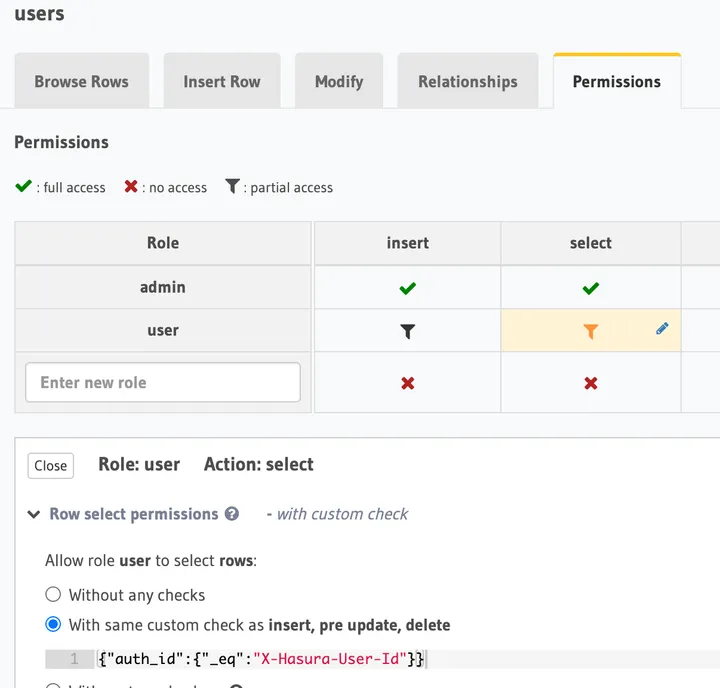Click the 'Role: user' label
This screenshot has height=688, width=720.
pyautogui.click(x=139, y=464)
